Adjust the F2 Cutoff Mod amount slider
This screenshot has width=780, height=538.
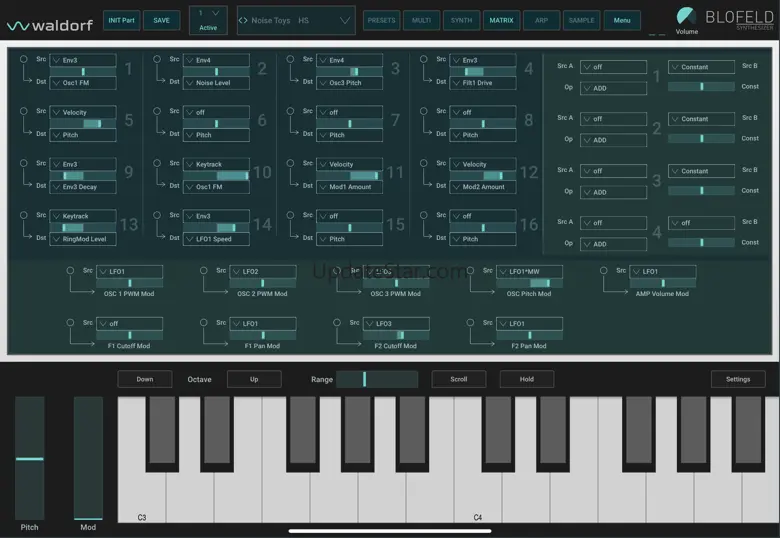tap(396, 335)
